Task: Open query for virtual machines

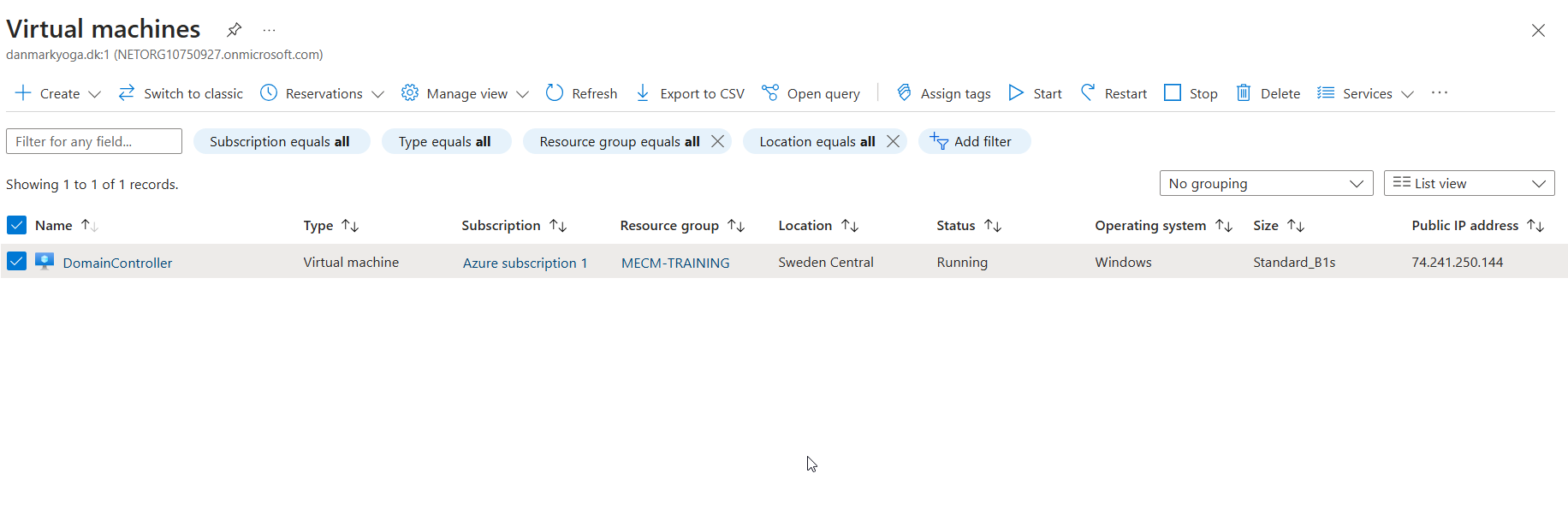Action: [811, 92]
